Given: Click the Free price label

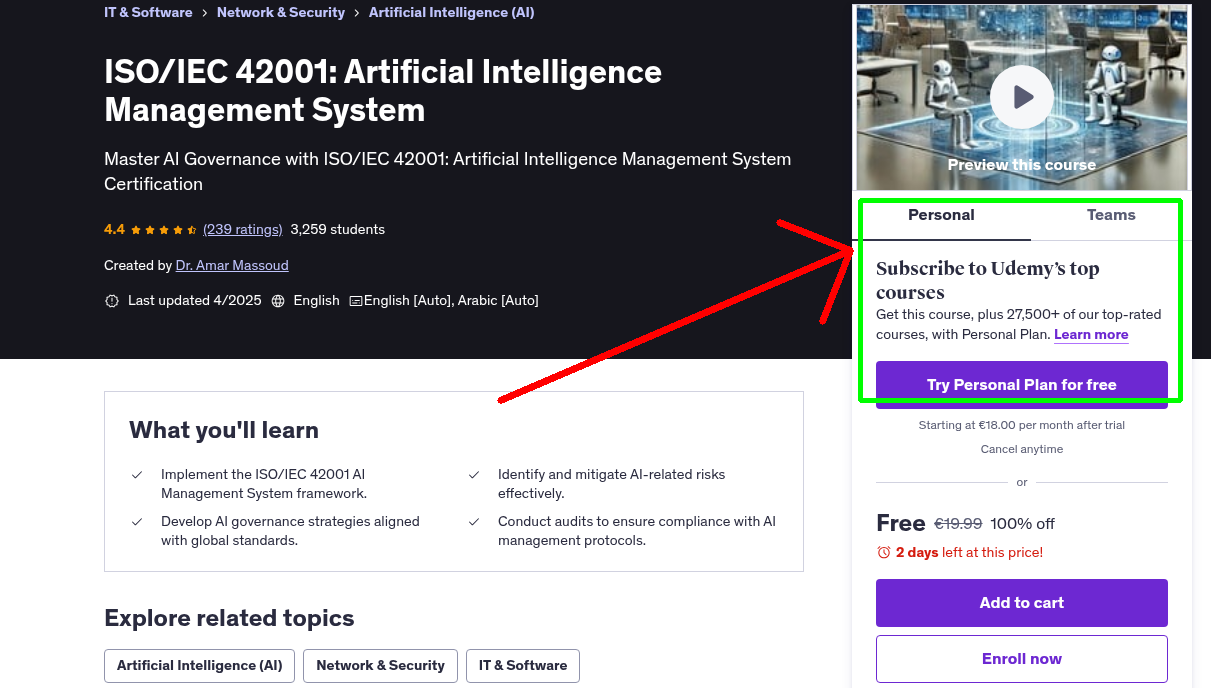Looking at the screenshot, I should [901, 523].
